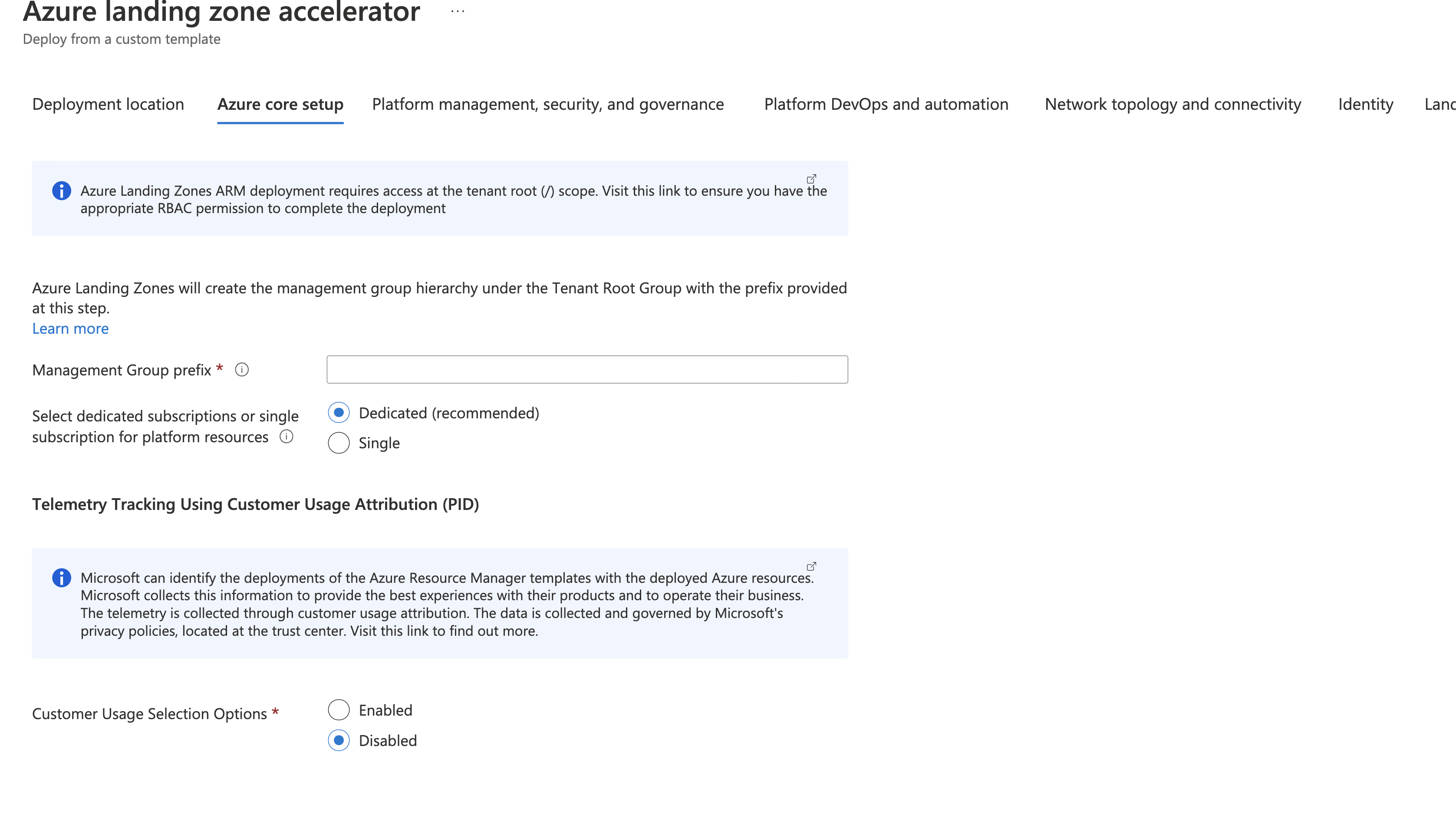Image resolution: width=1456 pixels, height=815 pixels.
Task: Click the Telemetry Tracking Using Customer Usage Attribution heading
Action: click(256, 504)
